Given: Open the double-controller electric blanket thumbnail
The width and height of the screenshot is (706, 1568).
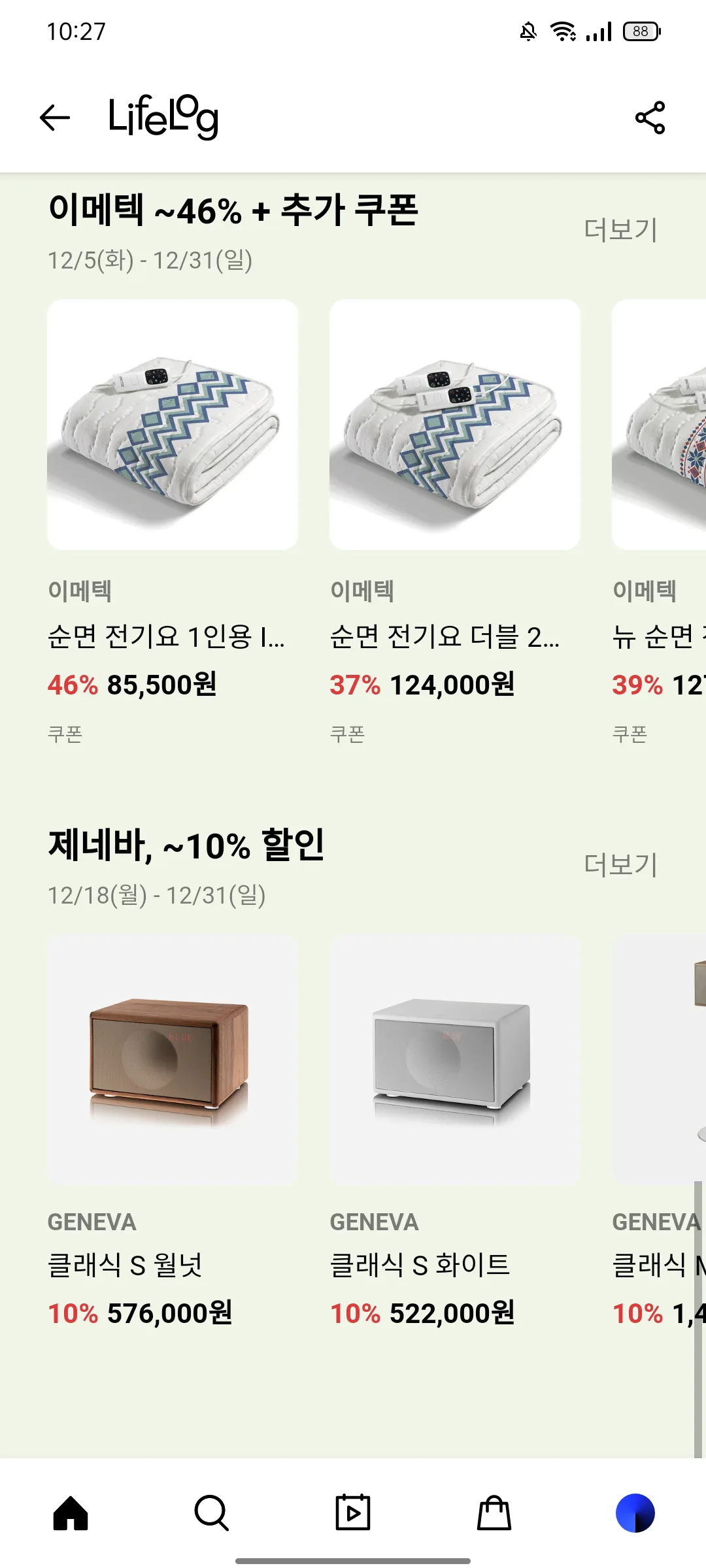Looking at the screenshot, I should (x=455, y=425).
